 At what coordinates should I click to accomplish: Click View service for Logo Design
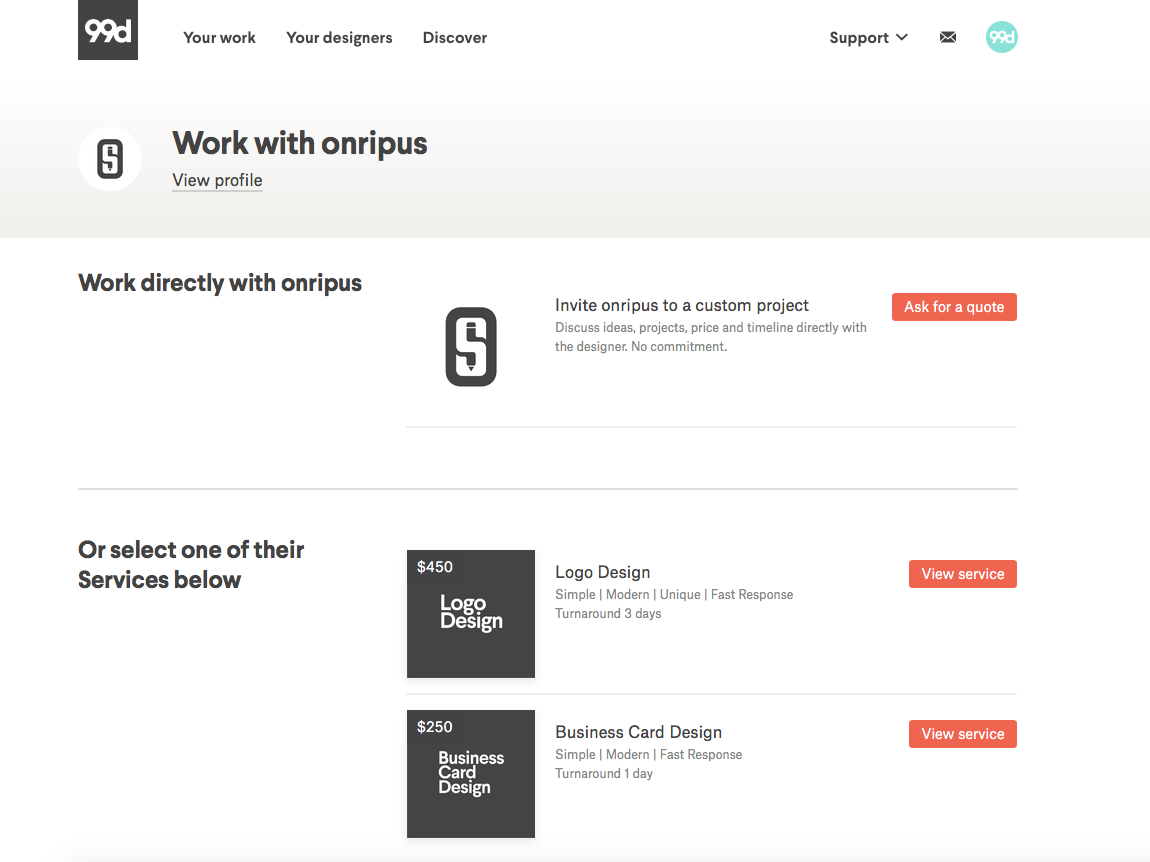pos(962,574)
